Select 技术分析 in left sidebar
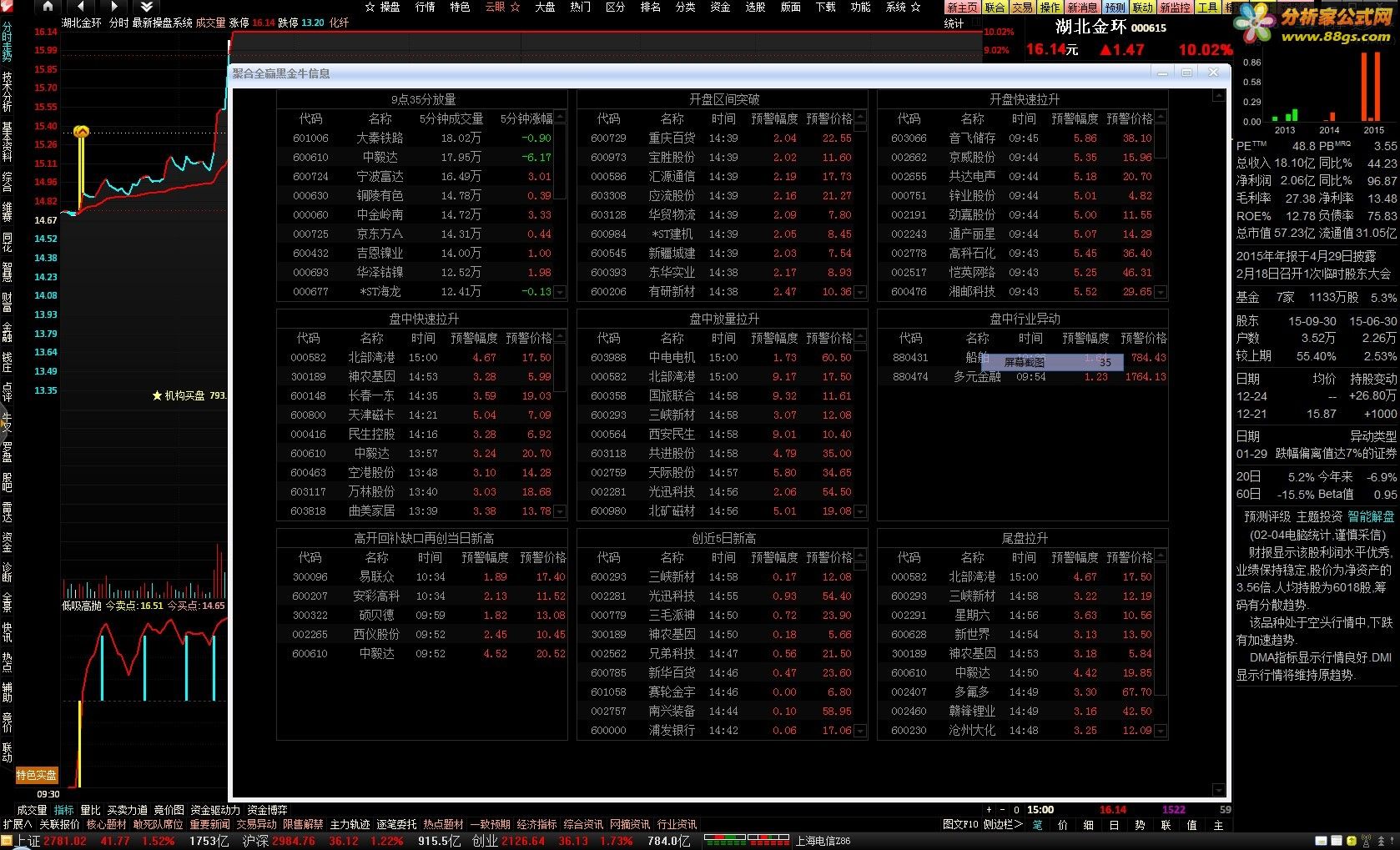 pyautogui.click(x=7, y=92)
